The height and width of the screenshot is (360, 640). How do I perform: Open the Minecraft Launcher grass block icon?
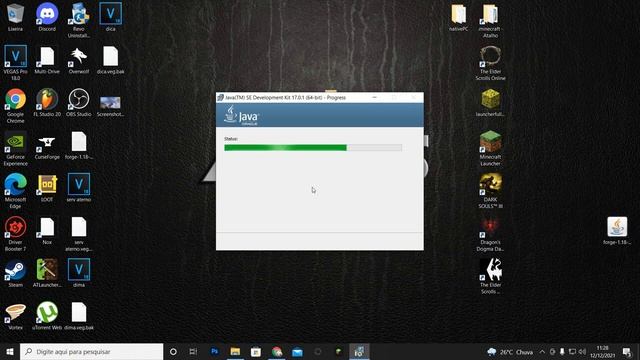pos(490,149)
